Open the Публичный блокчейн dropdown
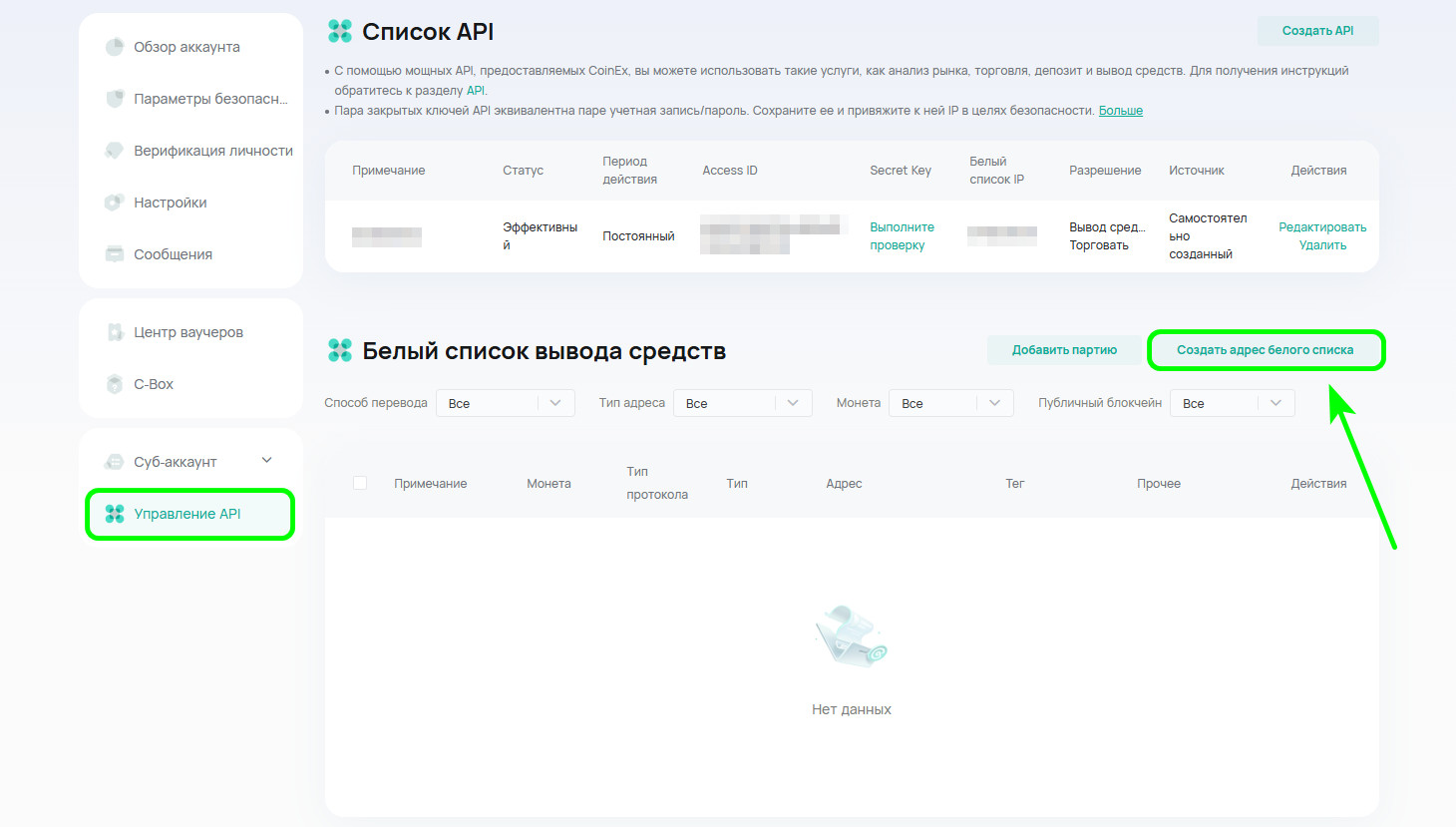Image resolution: width=1456 pixels, height=827 pixels. (1232, 403)
